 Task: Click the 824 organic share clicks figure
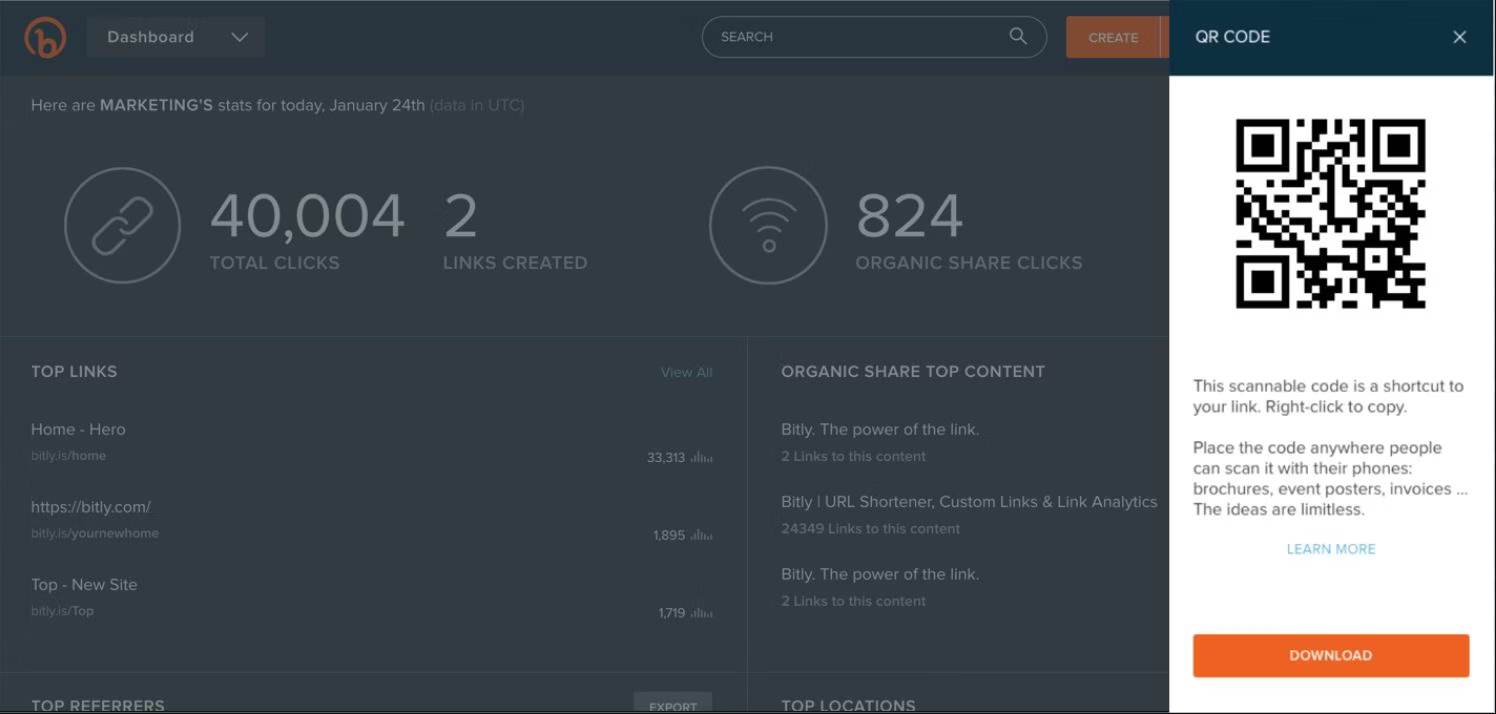pyautogui.click(x=909, y=215)
